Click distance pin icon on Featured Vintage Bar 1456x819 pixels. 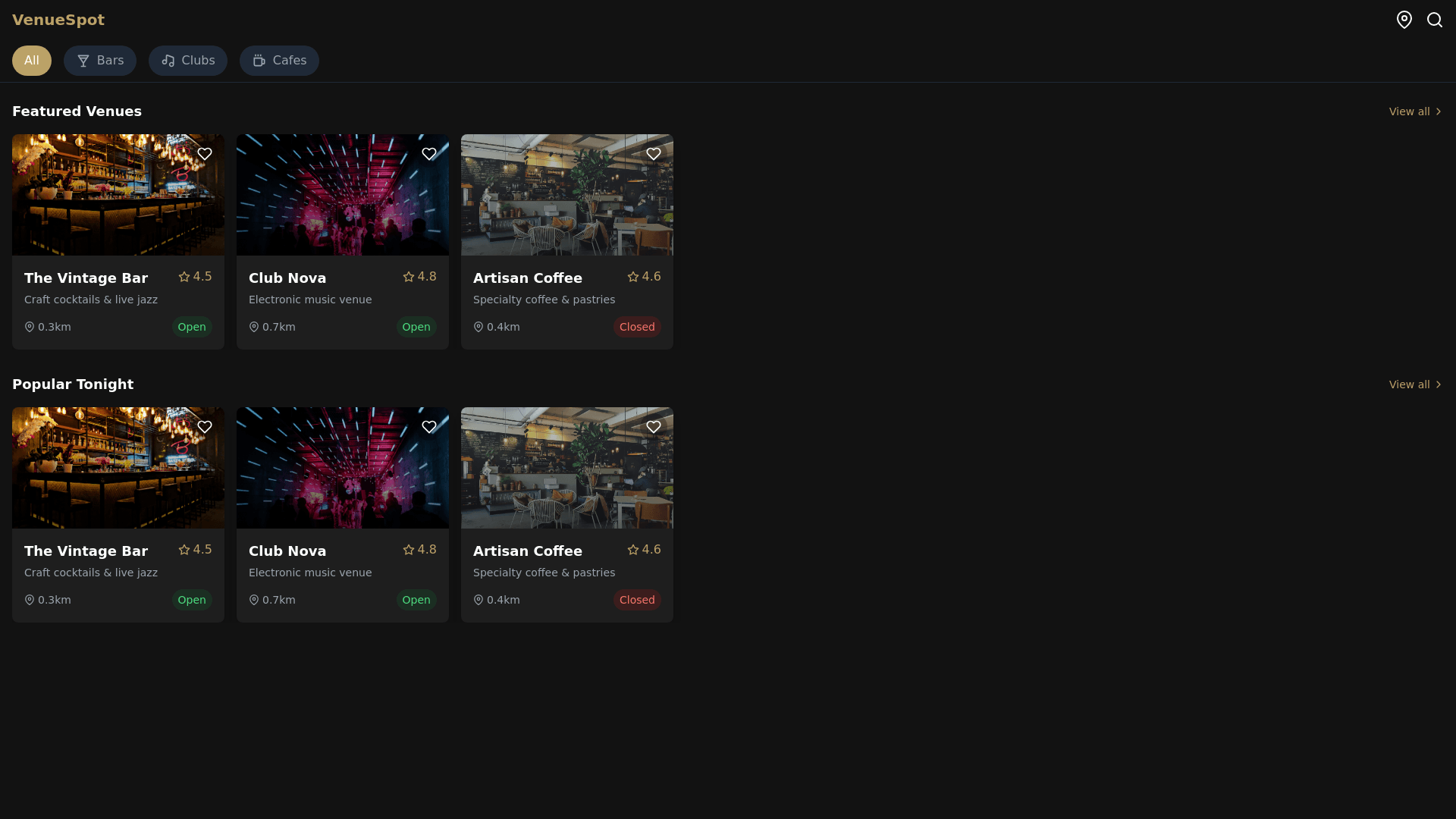tap(30, 327)
